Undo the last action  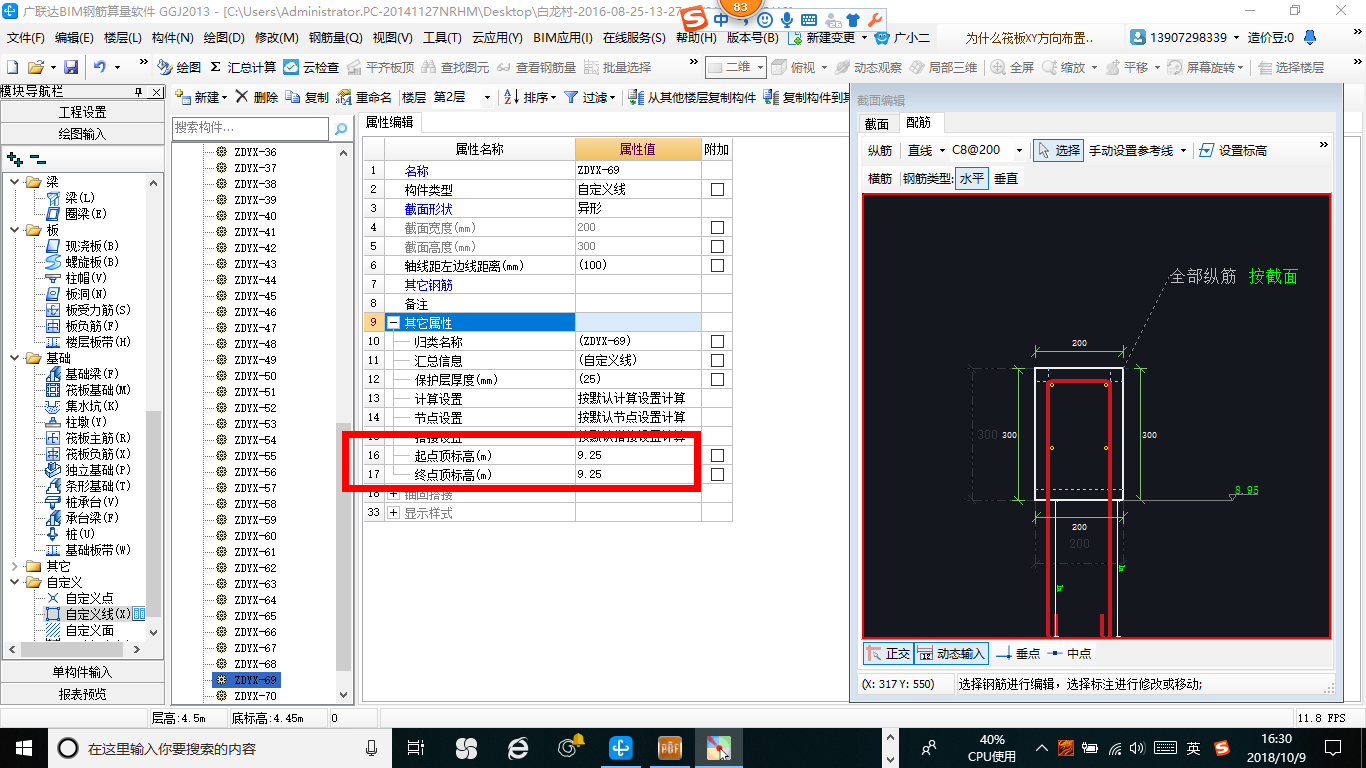[x=100, y=67]
